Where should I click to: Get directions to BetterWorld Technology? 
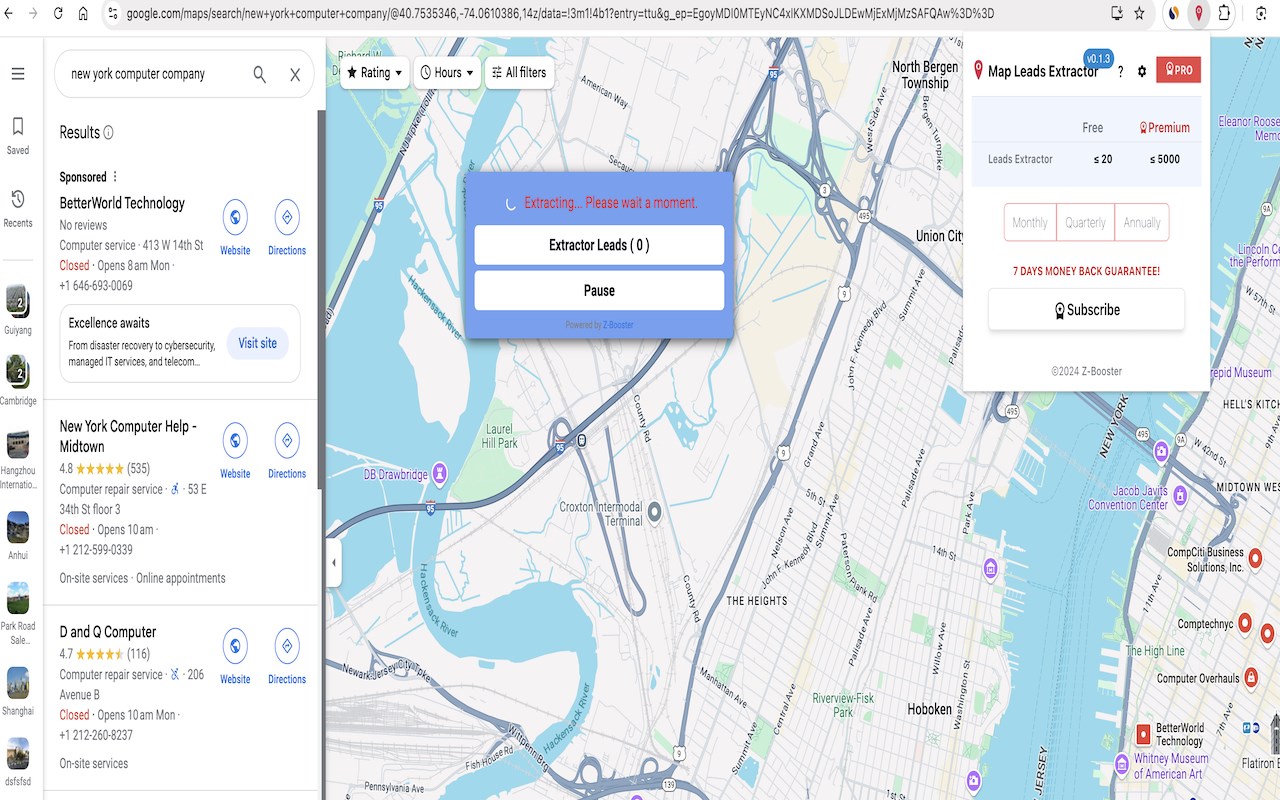pos(287,217)
